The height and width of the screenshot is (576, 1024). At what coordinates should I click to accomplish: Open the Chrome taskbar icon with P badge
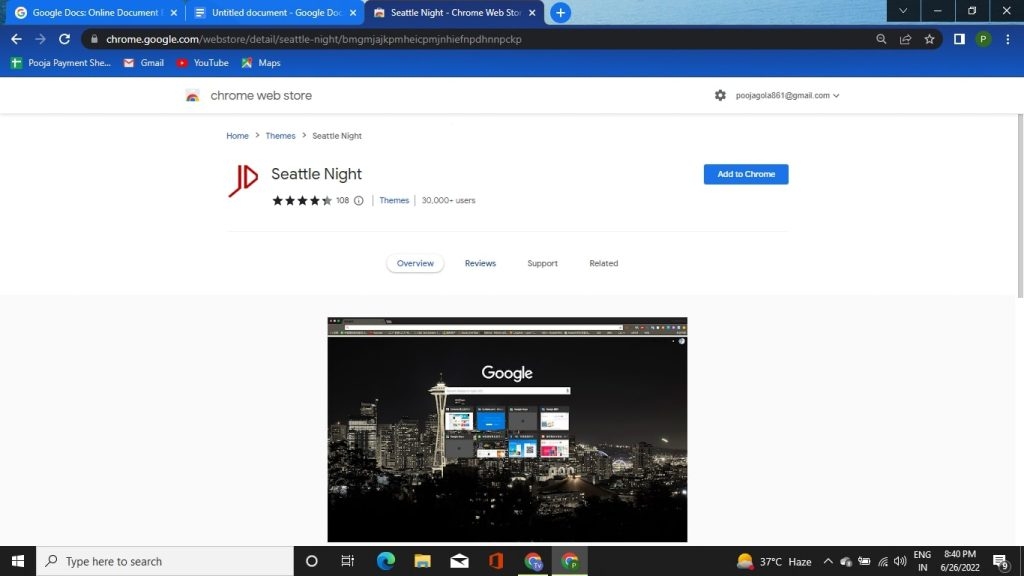[x=570, y=561]
